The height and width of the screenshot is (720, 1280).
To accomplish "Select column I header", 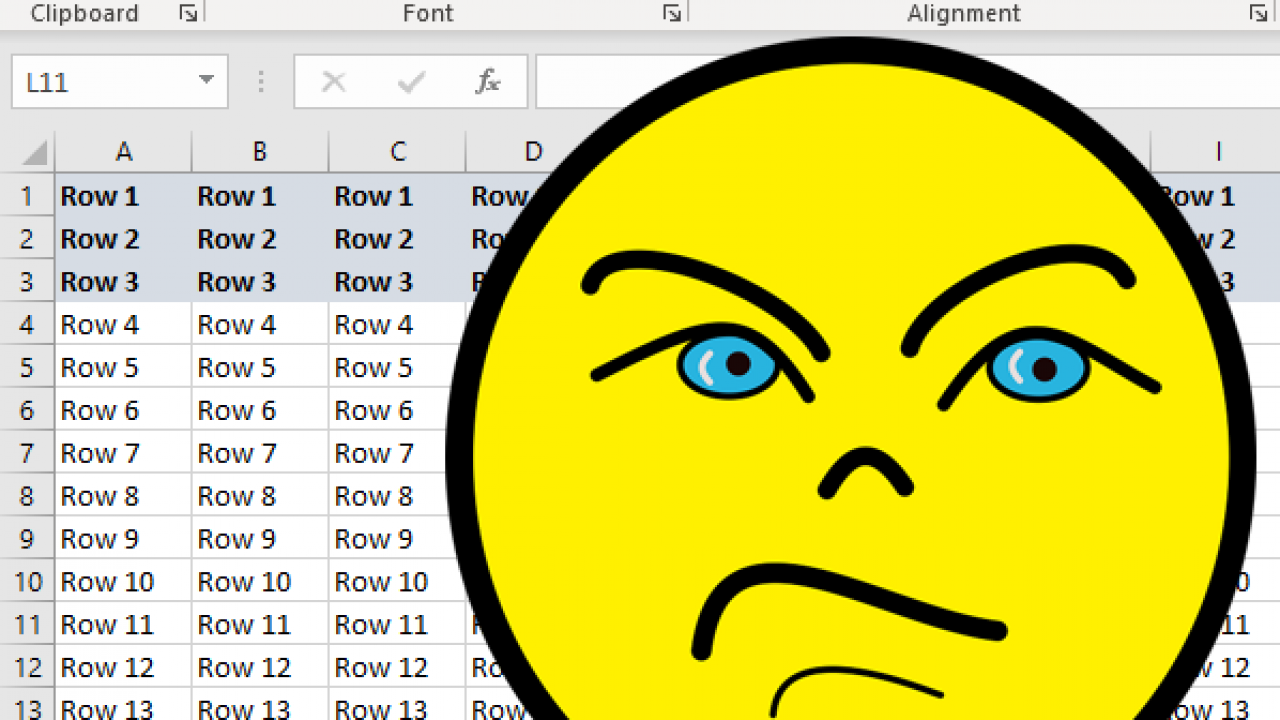I will click(1218, 152).
